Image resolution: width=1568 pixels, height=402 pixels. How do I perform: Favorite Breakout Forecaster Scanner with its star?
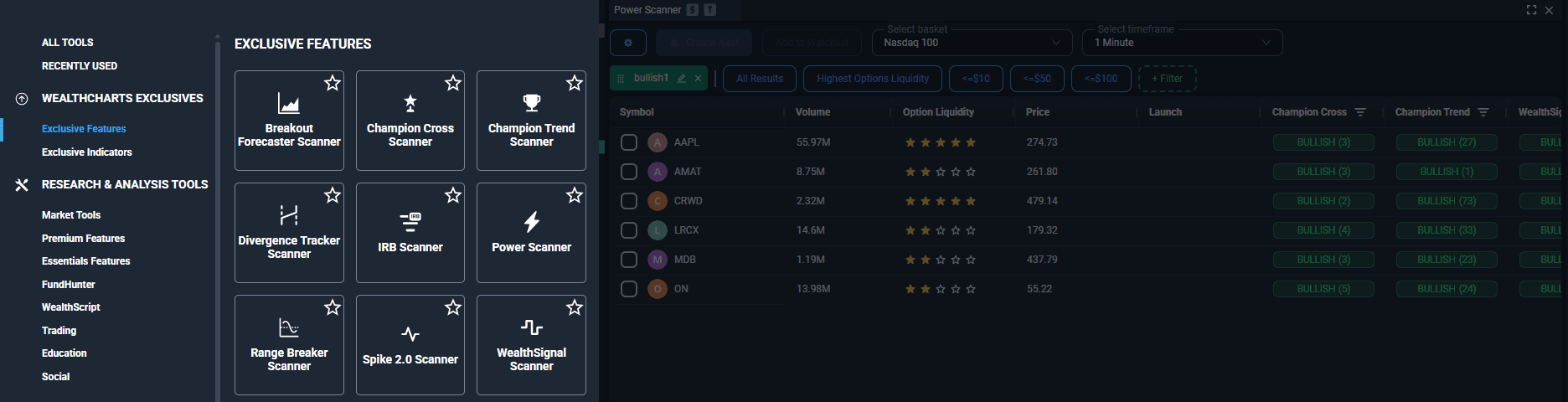click(333, 83)
